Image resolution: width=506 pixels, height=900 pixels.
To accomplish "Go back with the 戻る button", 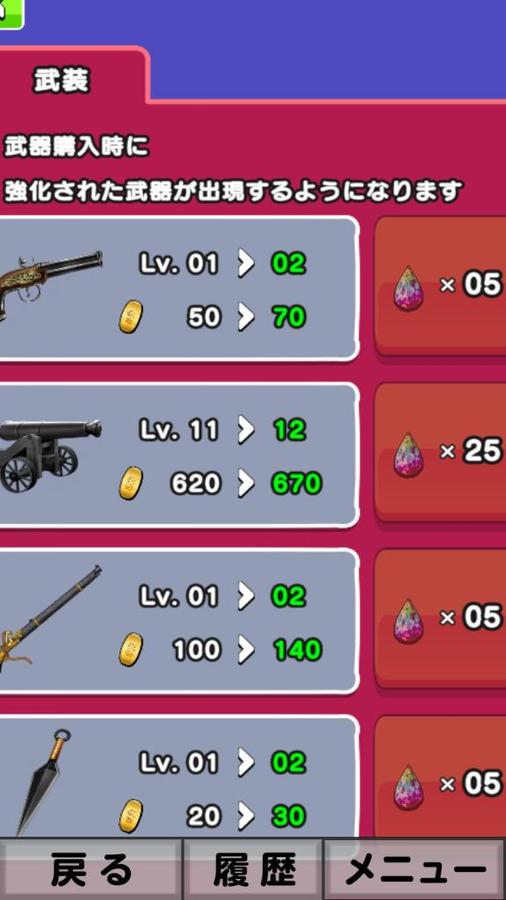I will 90,870.
